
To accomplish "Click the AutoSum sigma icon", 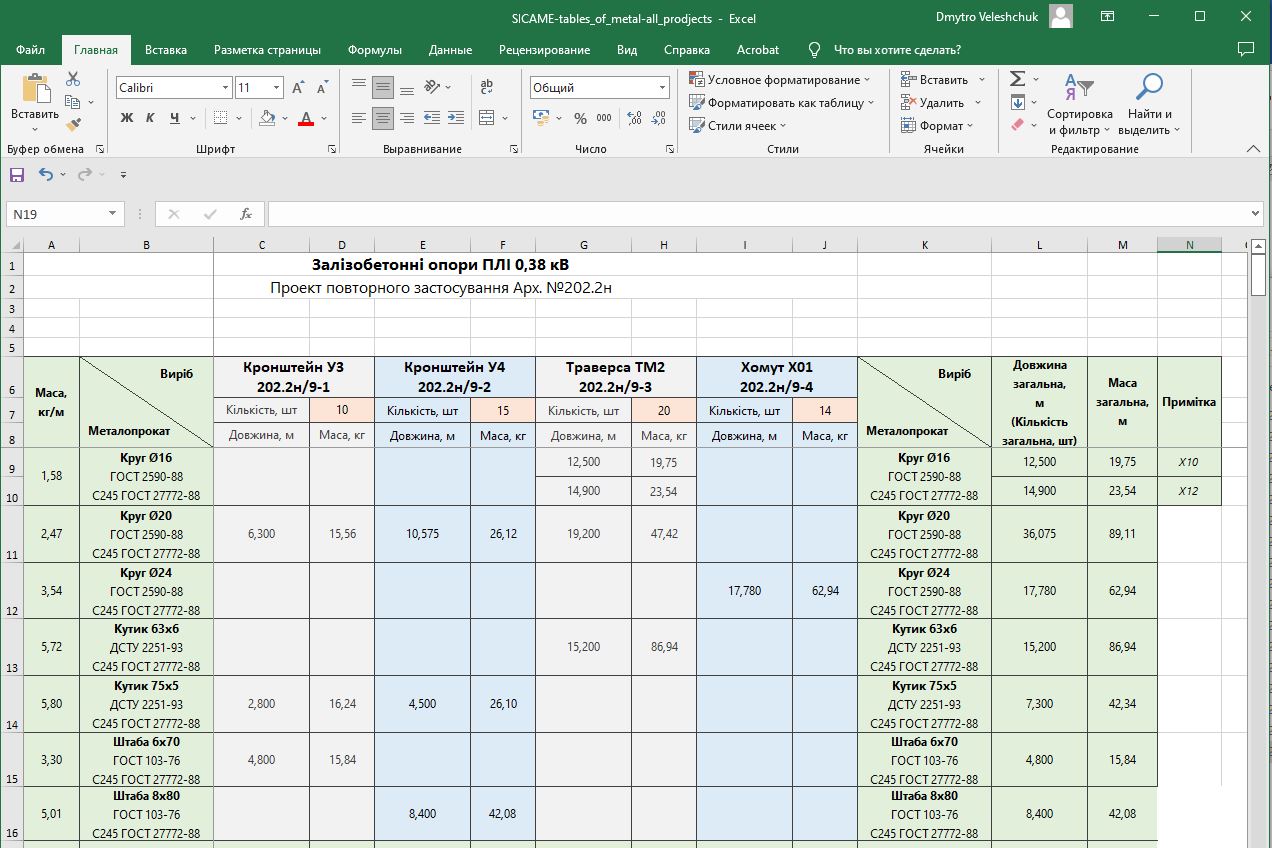I will 1017,79.
